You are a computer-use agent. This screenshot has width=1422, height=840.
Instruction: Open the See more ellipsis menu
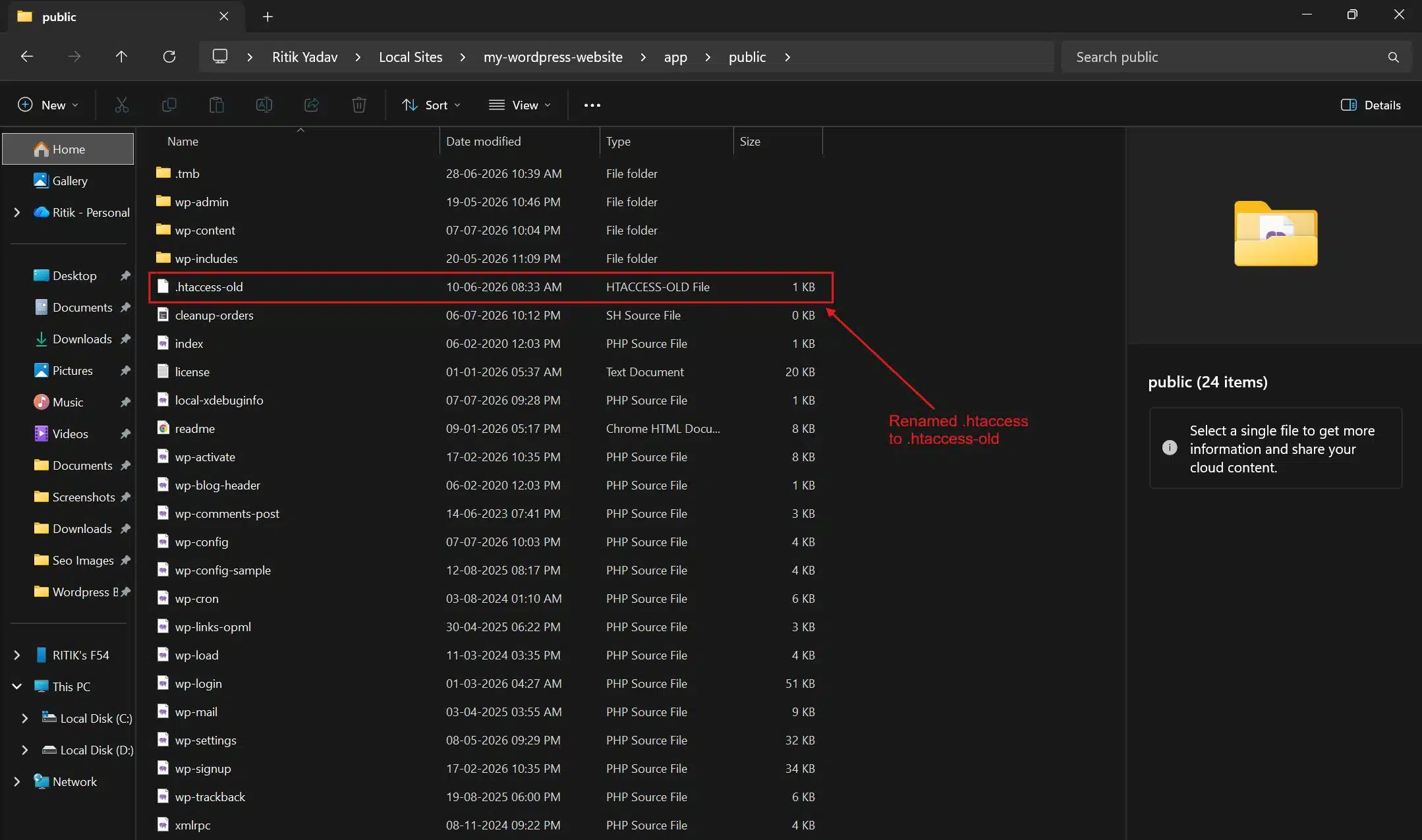[x=592, y=105]
